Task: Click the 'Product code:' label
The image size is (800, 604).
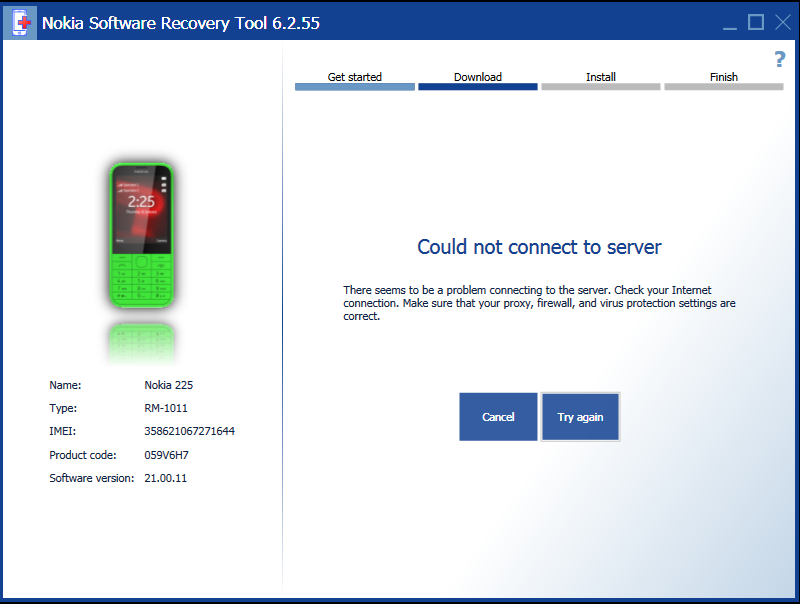Action: 83,455
